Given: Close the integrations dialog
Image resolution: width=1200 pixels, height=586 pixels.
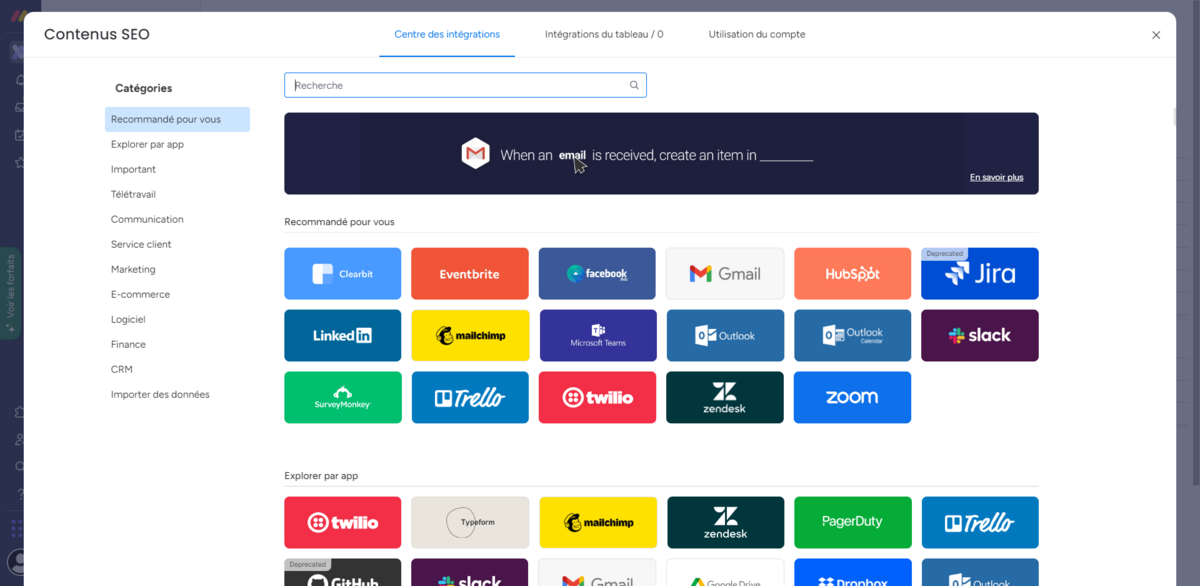Looking at the screenshot, I should (x=1156, y=35).
